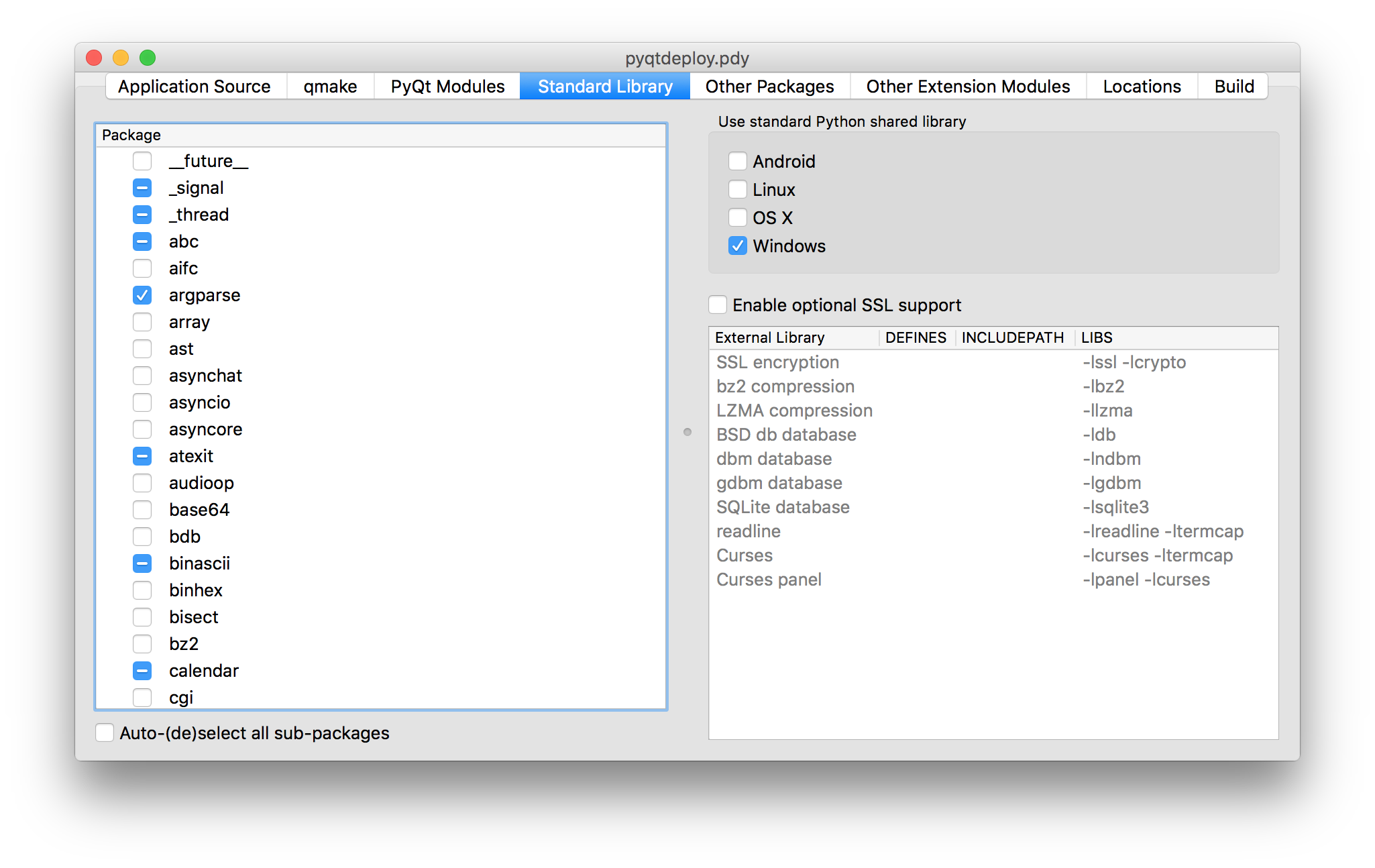
Task: Toggle the _signal package checkbox
Action: point(142,188)
